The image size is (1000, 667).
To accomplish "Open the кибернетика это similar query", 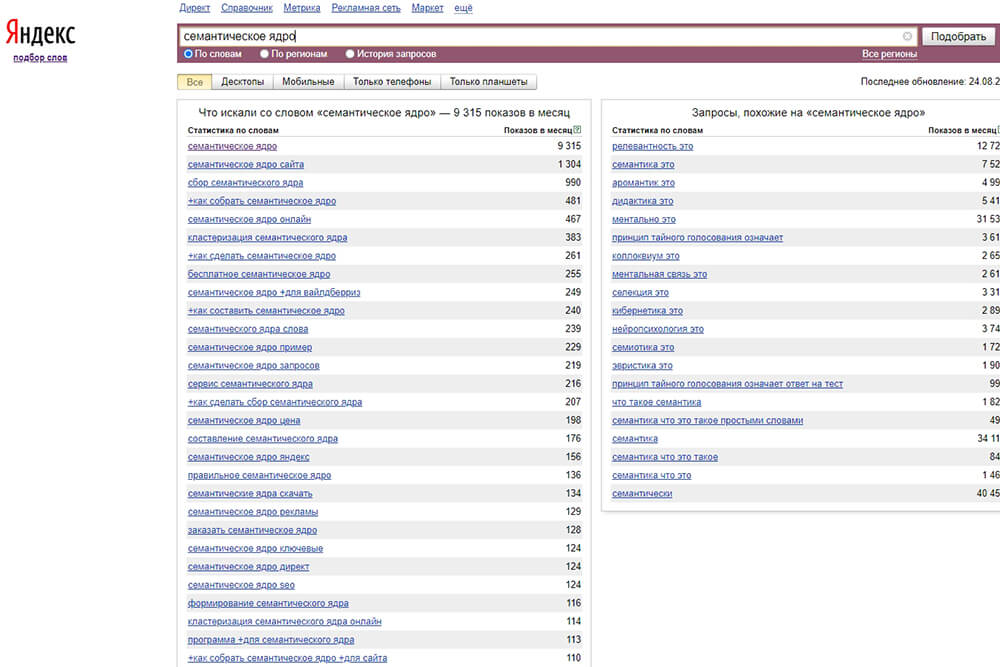I will click(647, 311).
